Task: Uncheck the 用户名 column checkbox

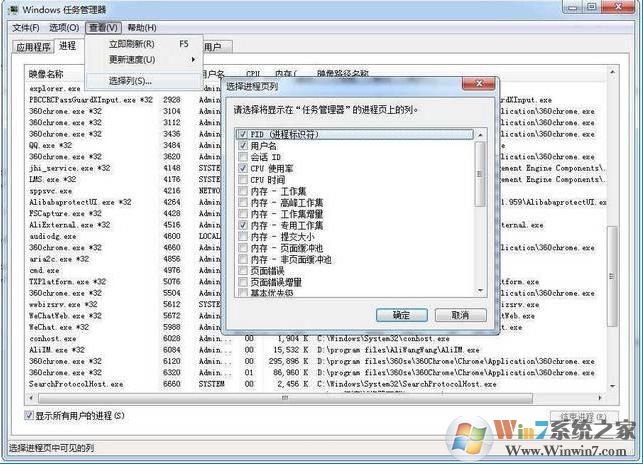Action: 243,146
